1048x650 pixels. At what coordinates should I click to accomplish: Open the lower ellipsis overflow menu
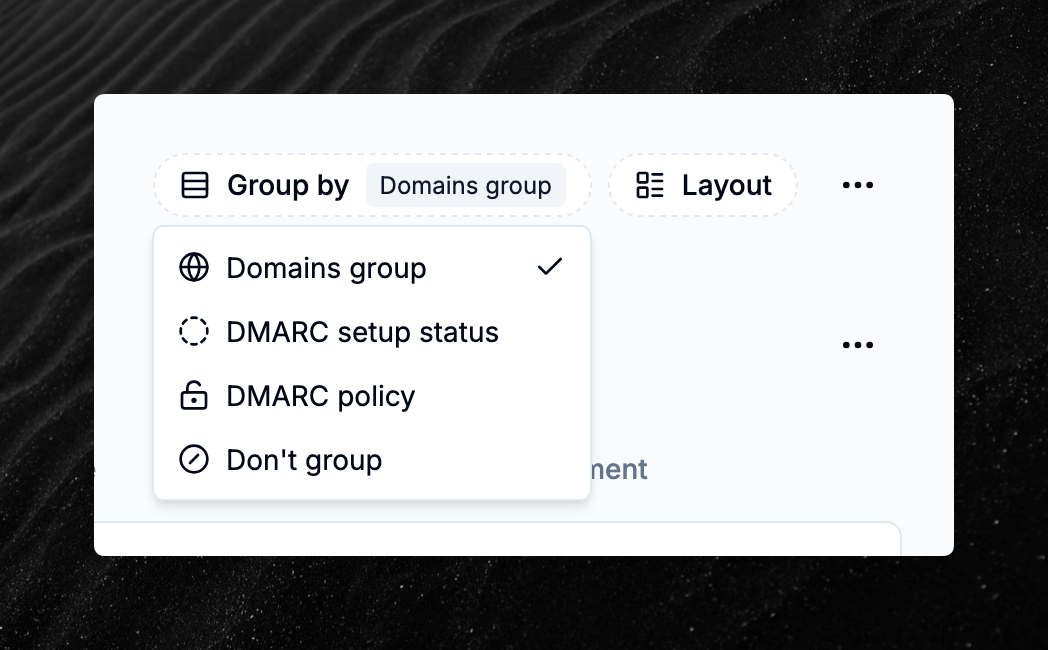click(x=857, y=345)
